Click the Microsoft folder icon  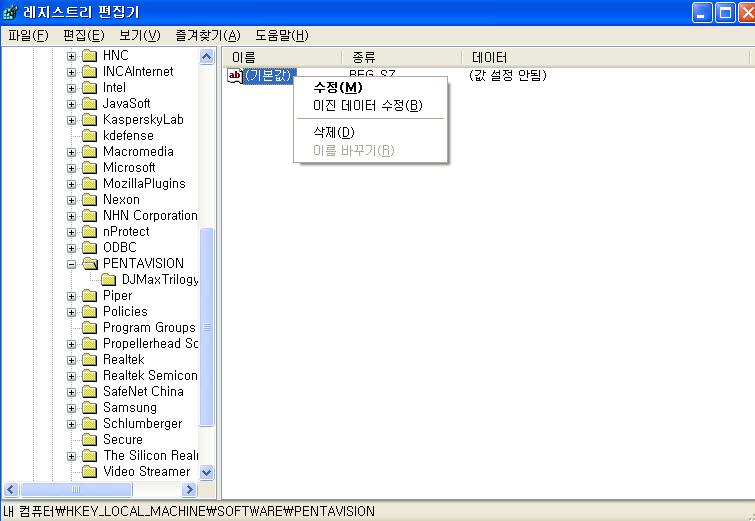pyautogui.click(x=90, y=168)
